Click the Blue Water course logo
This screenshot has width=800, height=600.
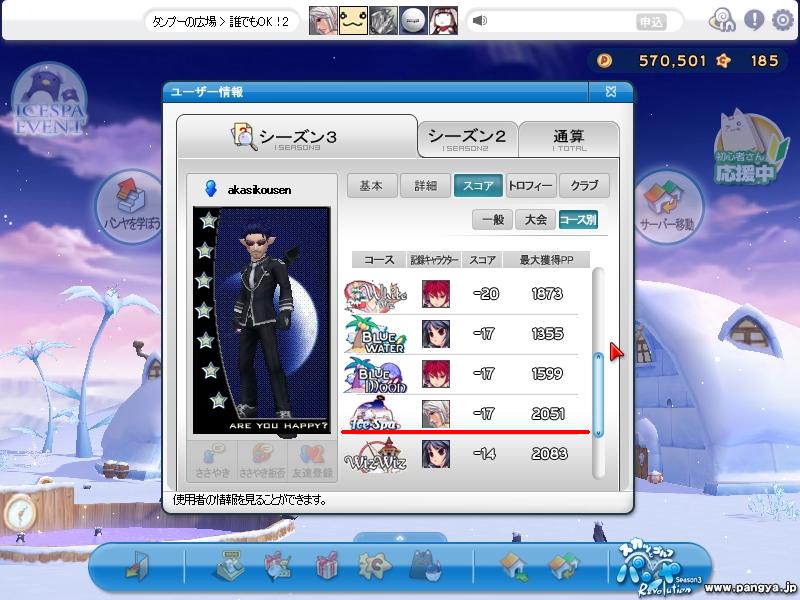tap(375, 334)
